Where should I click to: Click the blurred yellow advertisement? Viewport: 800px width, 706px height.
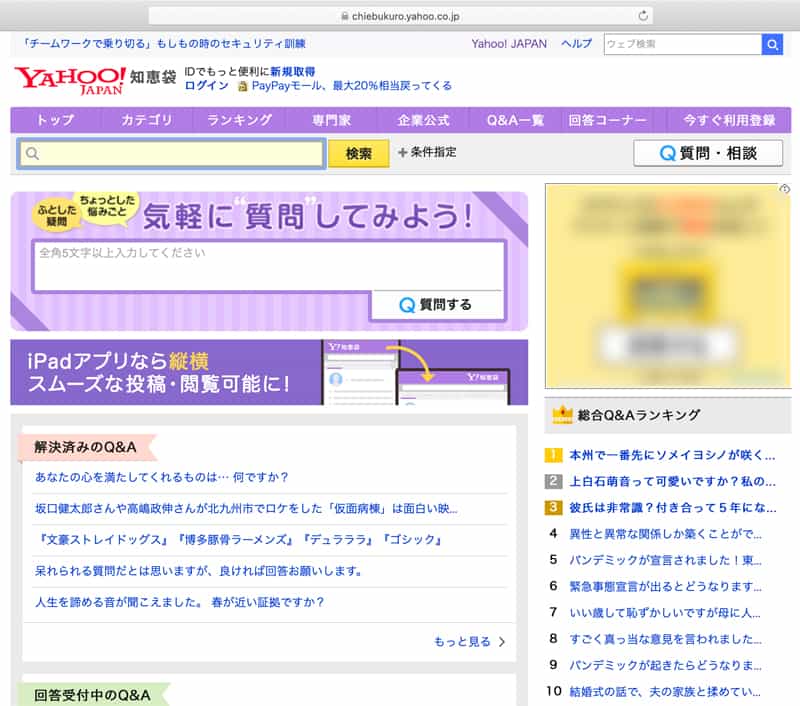click(667, 286)
